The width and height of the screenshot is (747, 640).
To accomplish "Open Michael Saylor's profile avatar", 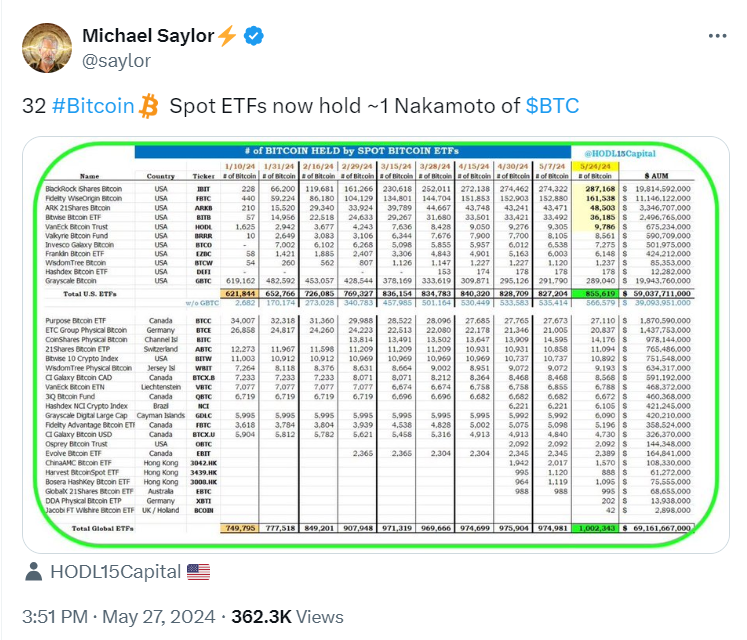I will click(47, 48).
